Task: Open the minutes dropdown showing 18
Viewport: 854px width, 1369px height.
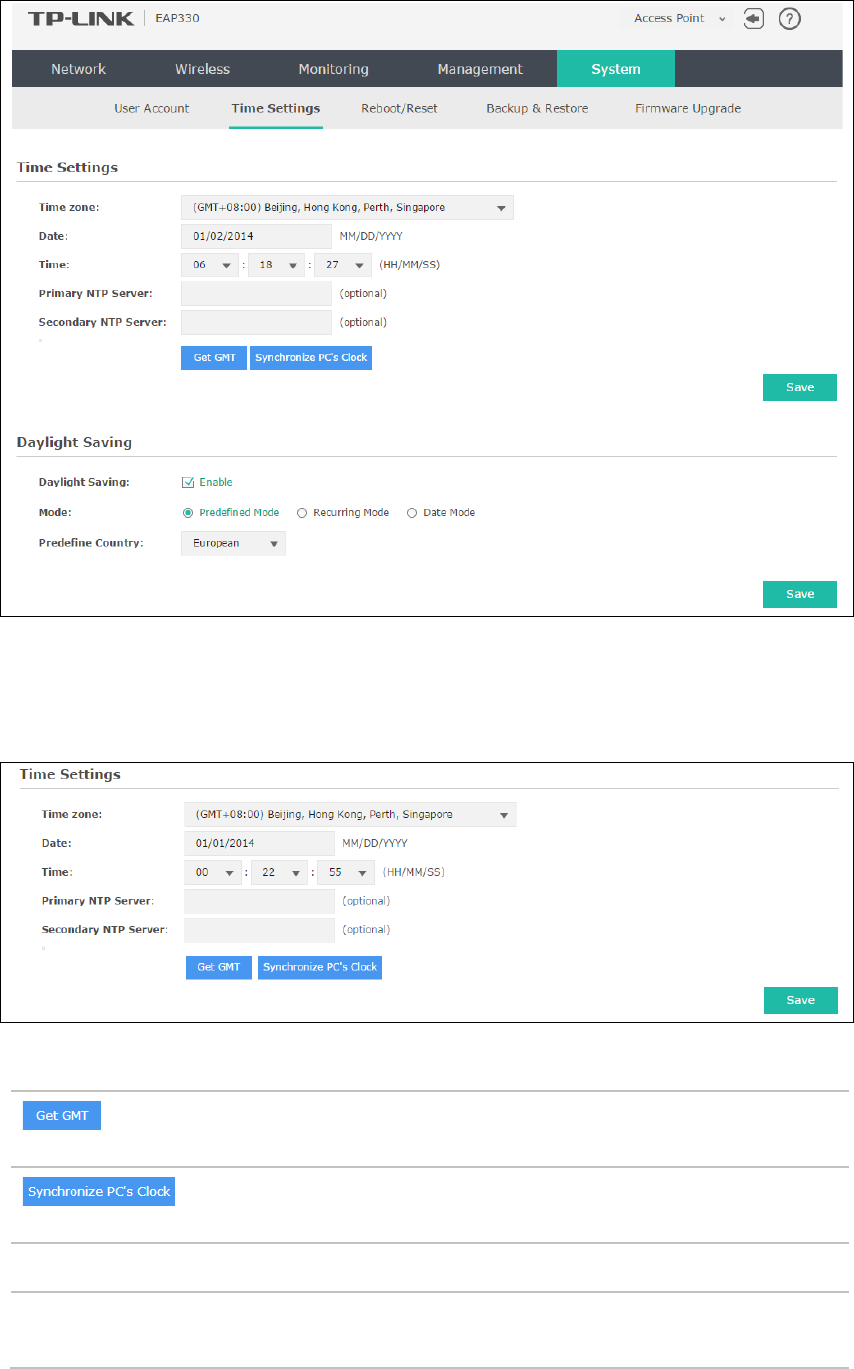Action: point(276,265)
